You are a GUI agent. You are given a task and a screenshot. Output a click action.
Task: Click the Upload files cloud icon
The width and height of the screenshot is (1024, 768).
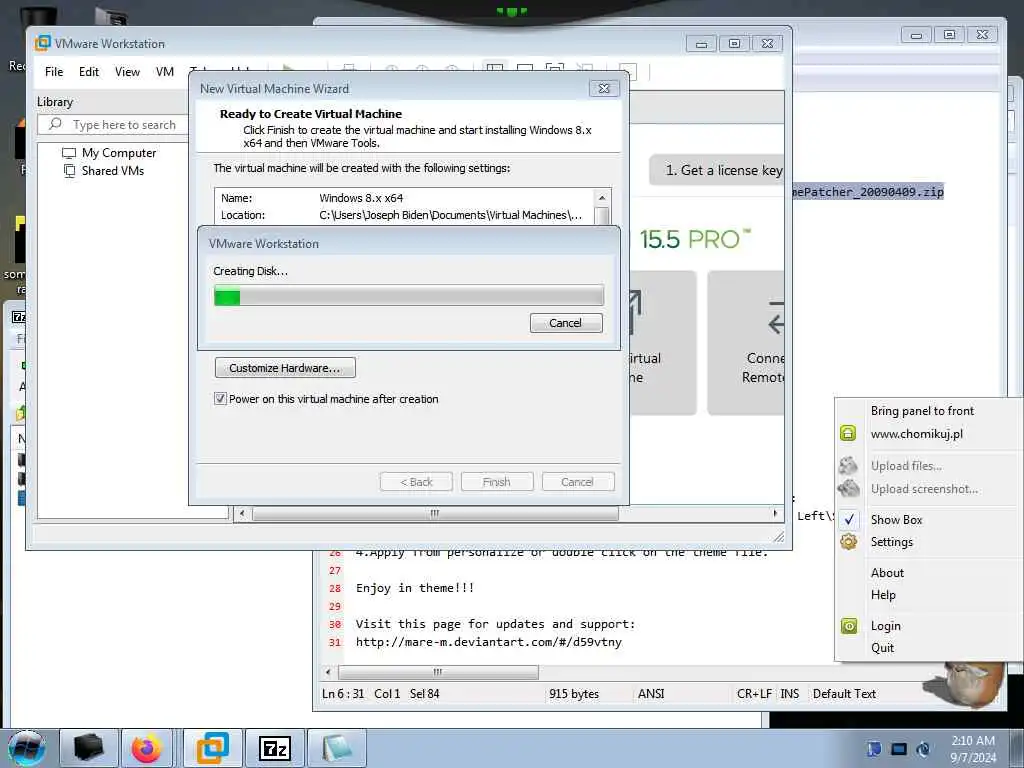[848, 466]
